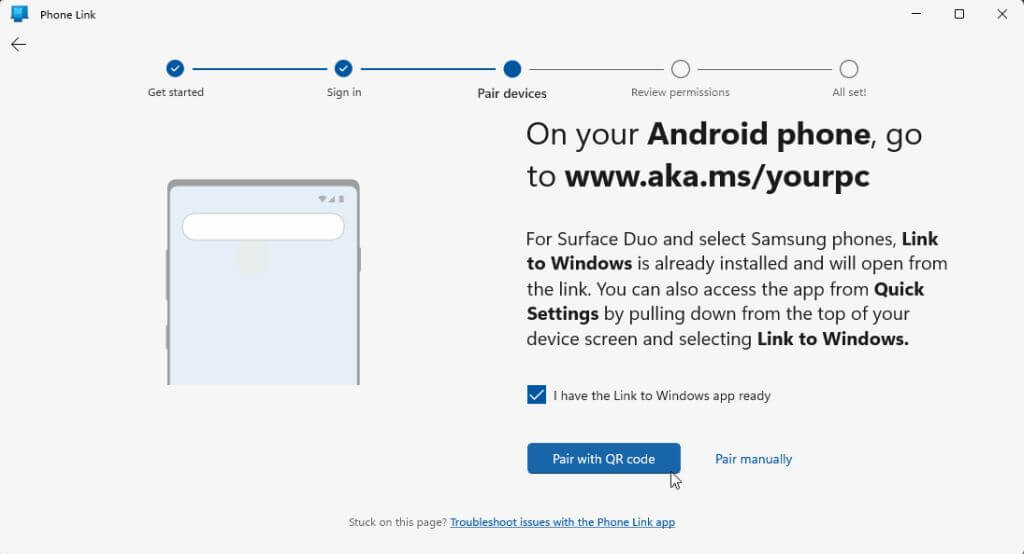Image resolution: width=1024 pixels, height=554 pixels.
Task: Click the All set! step circle
Action: pos(849,69)
